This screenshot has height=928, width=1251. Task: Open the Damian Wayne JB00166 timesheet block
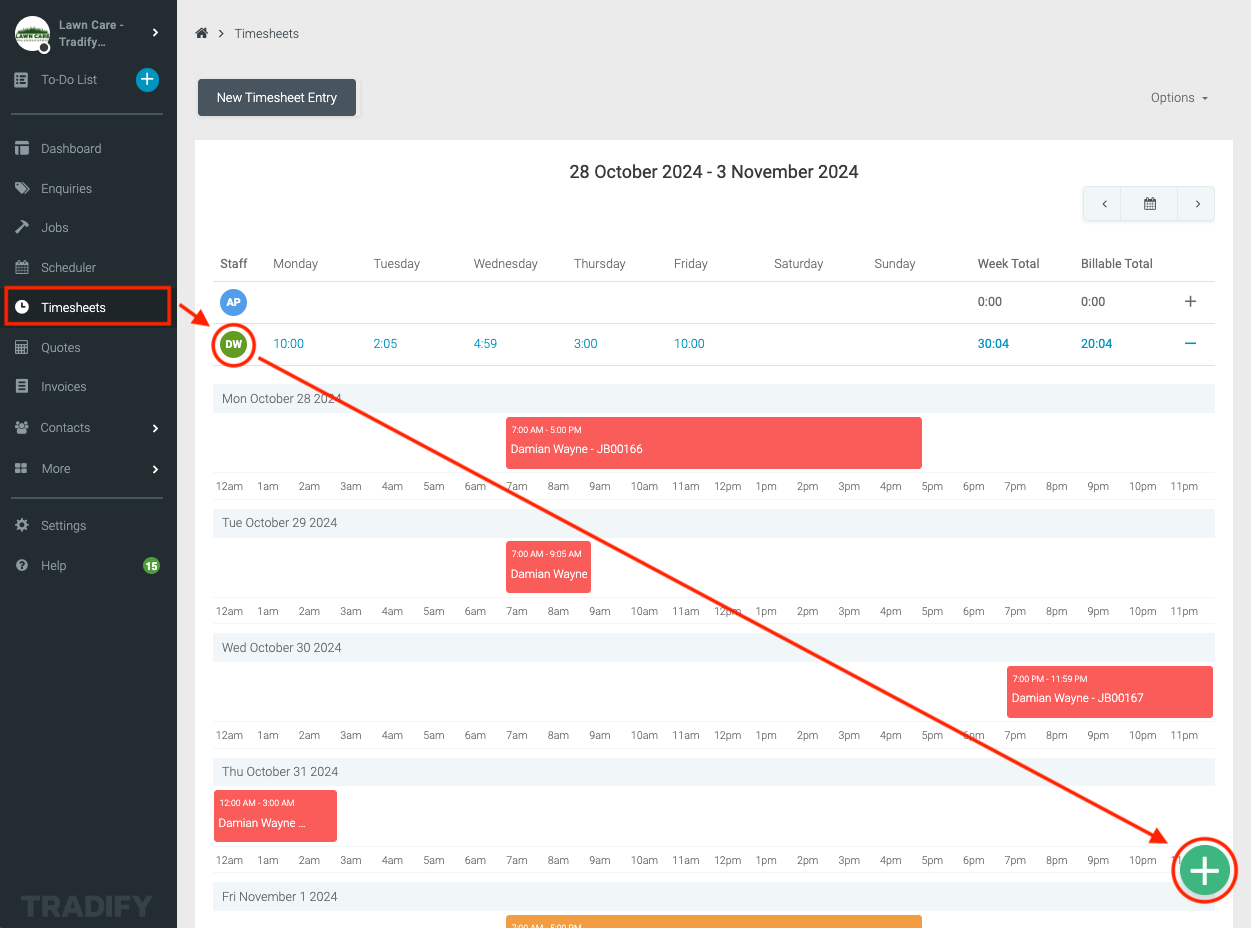click(712, 442)
